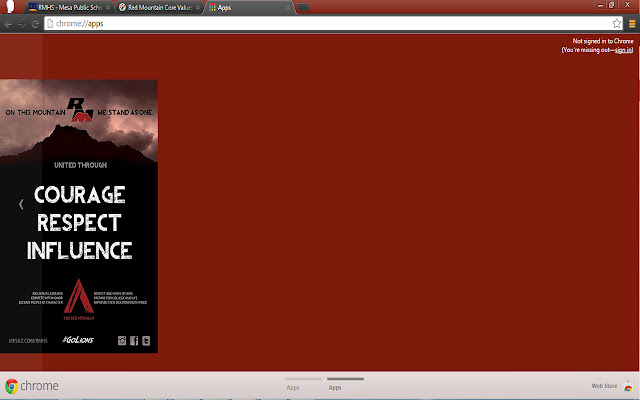Open the Chrome menu hamburger icon
Viewport: 640px width, 400px height.
click(x=632, y=24)
